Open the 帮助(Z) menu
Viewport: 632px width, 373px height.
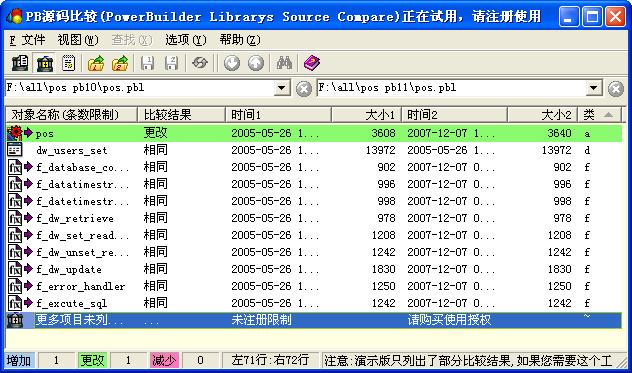click(240, 40)
